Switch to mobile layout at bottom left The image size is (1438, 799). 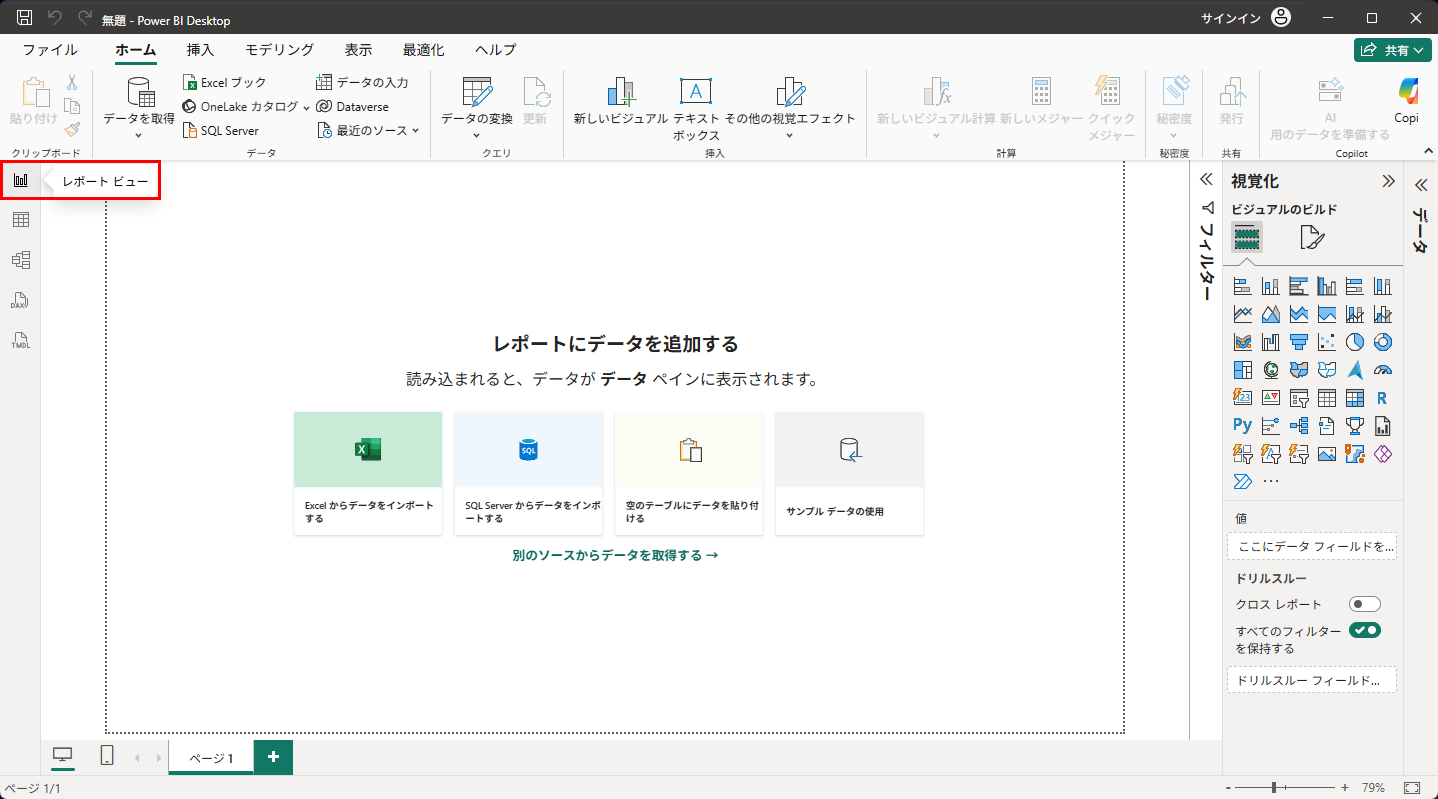pos(107,757)
